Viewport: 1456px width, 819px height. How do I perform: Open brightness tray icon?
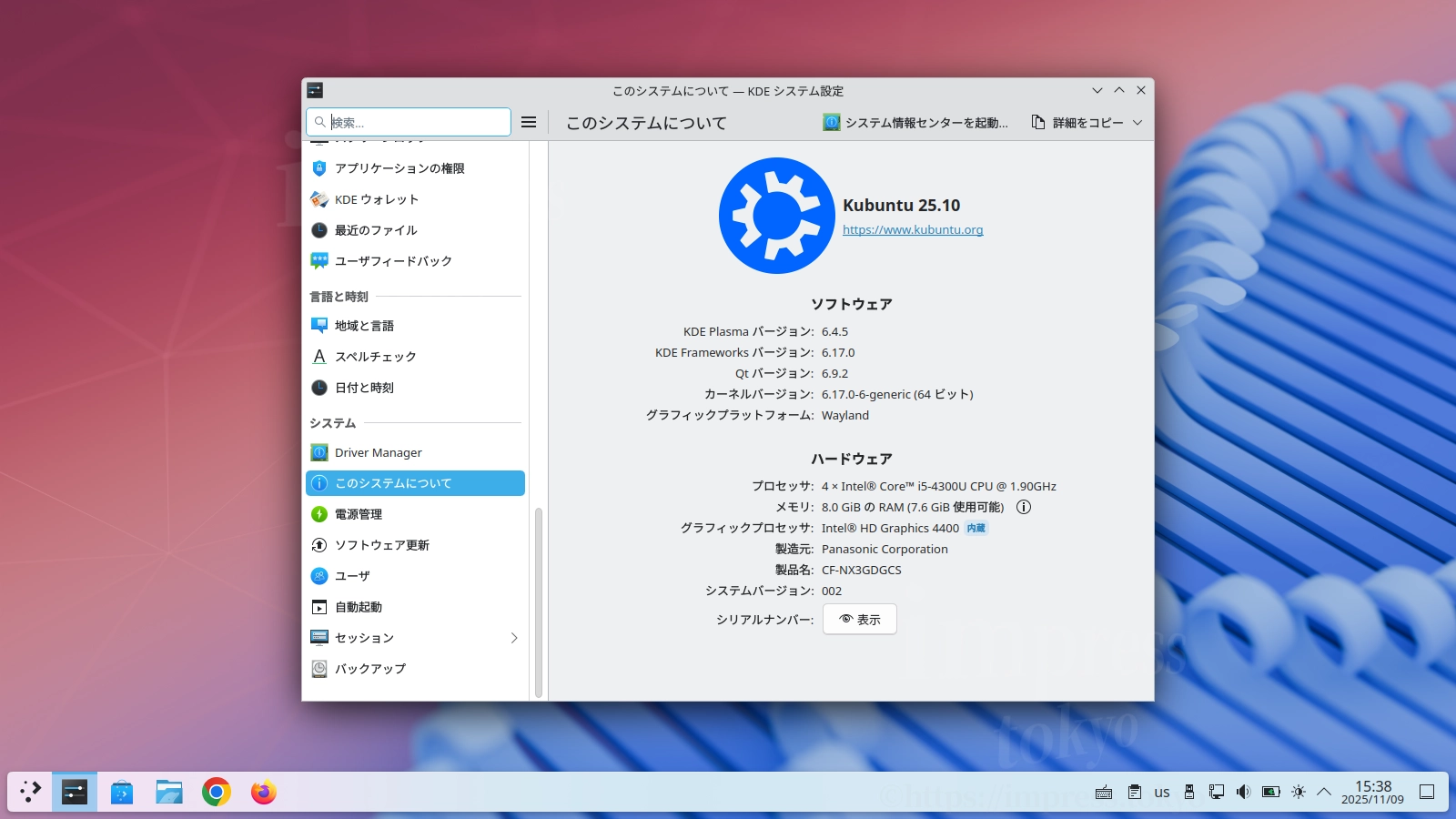[1299, 792]
